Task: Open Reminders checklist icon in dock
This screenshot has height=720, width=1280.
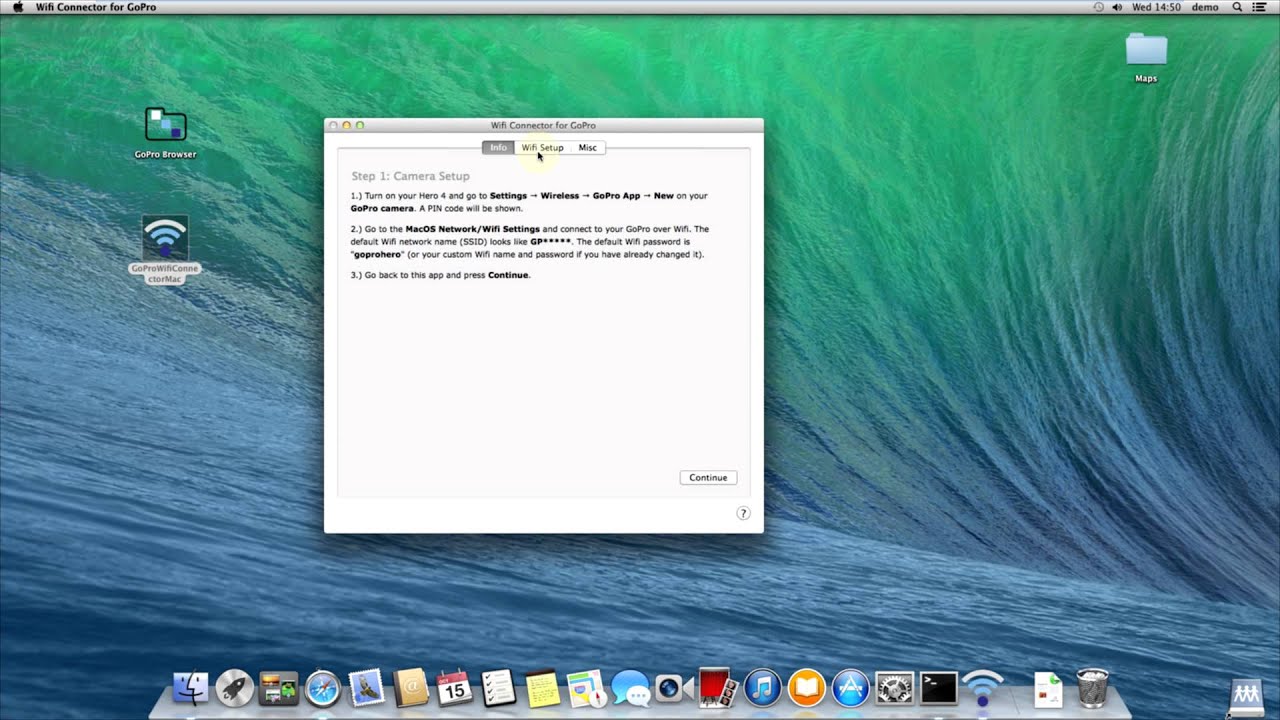Action: pyautogui.click(x=498, y=688)
